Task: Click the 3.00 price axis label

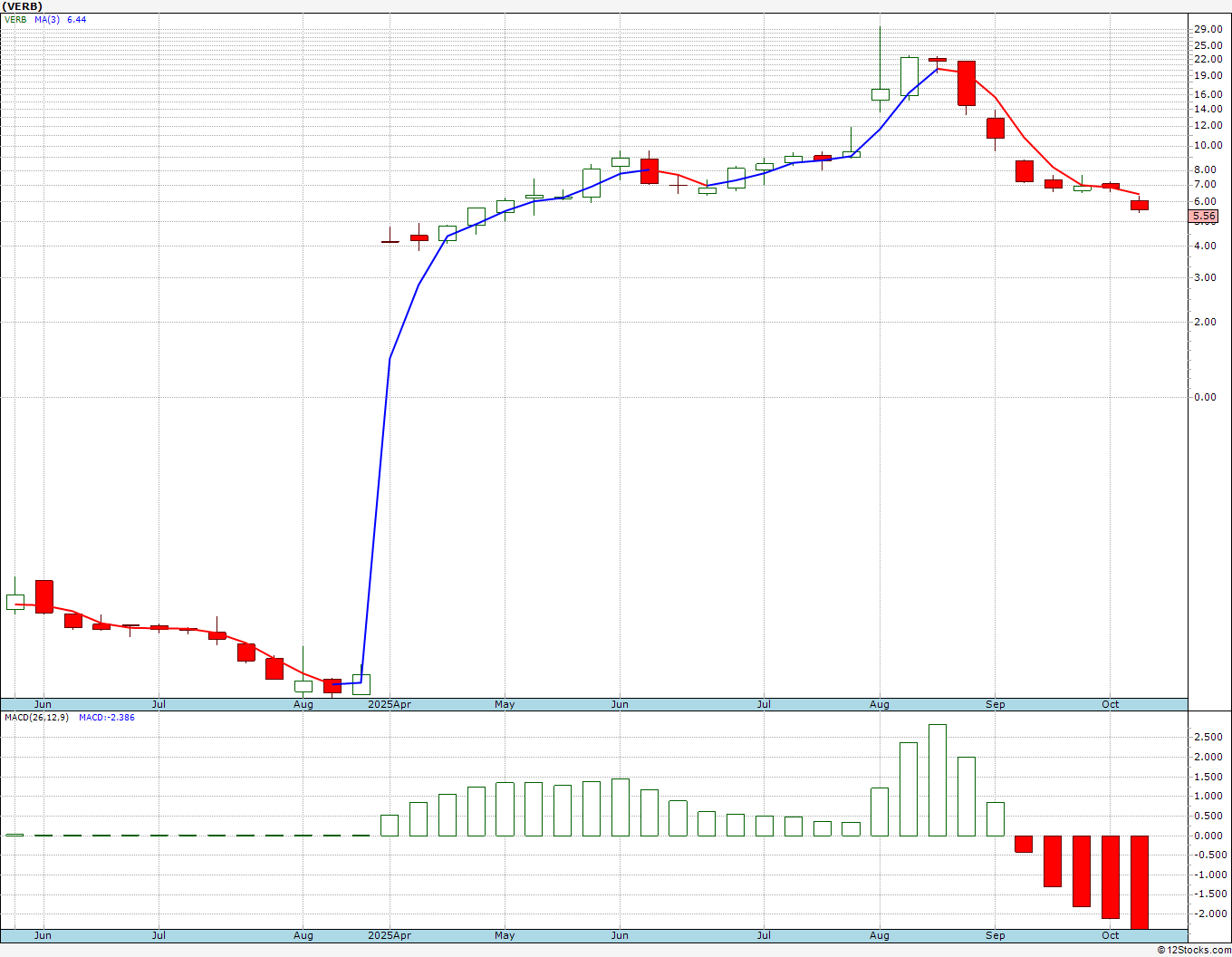Action: (1207, 277)
